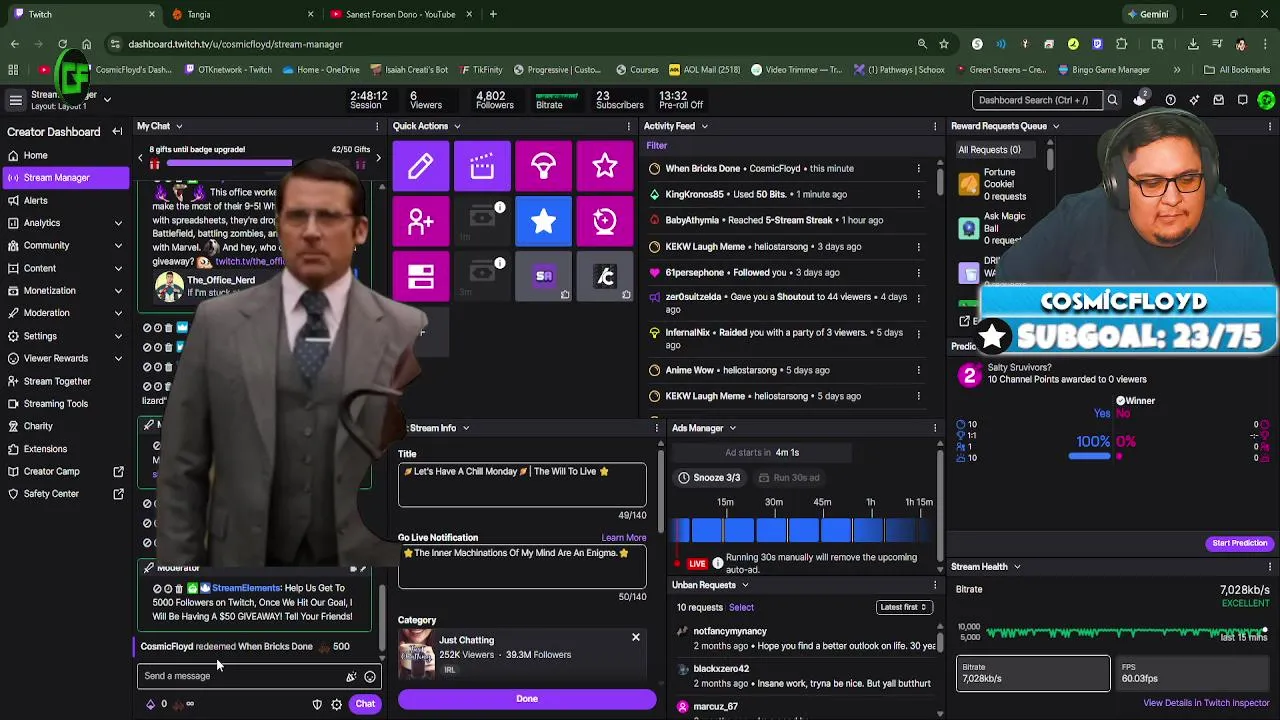The height and width of the screenshot is (720, 1280).
Task: Remove the Just Chatting category with X
Action: (x=635, y=637)
